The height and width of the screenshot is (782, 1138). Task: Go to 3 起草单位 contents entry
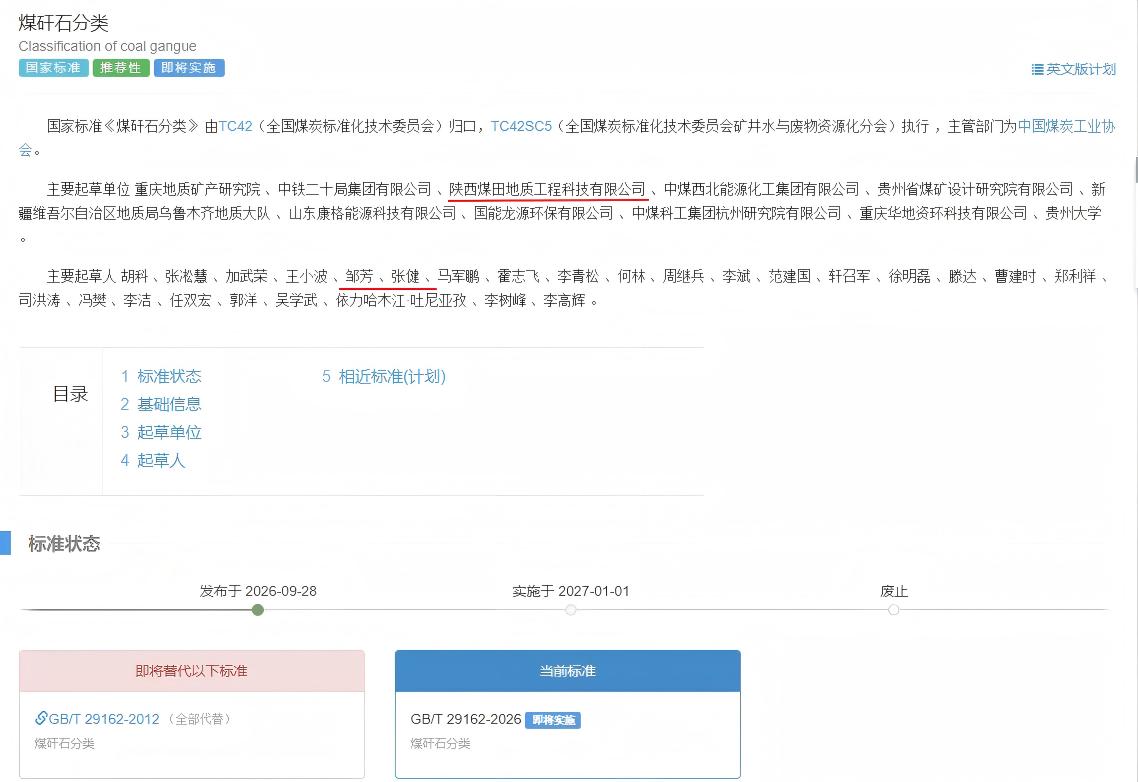pyautogui.click(x=161, y=433)
